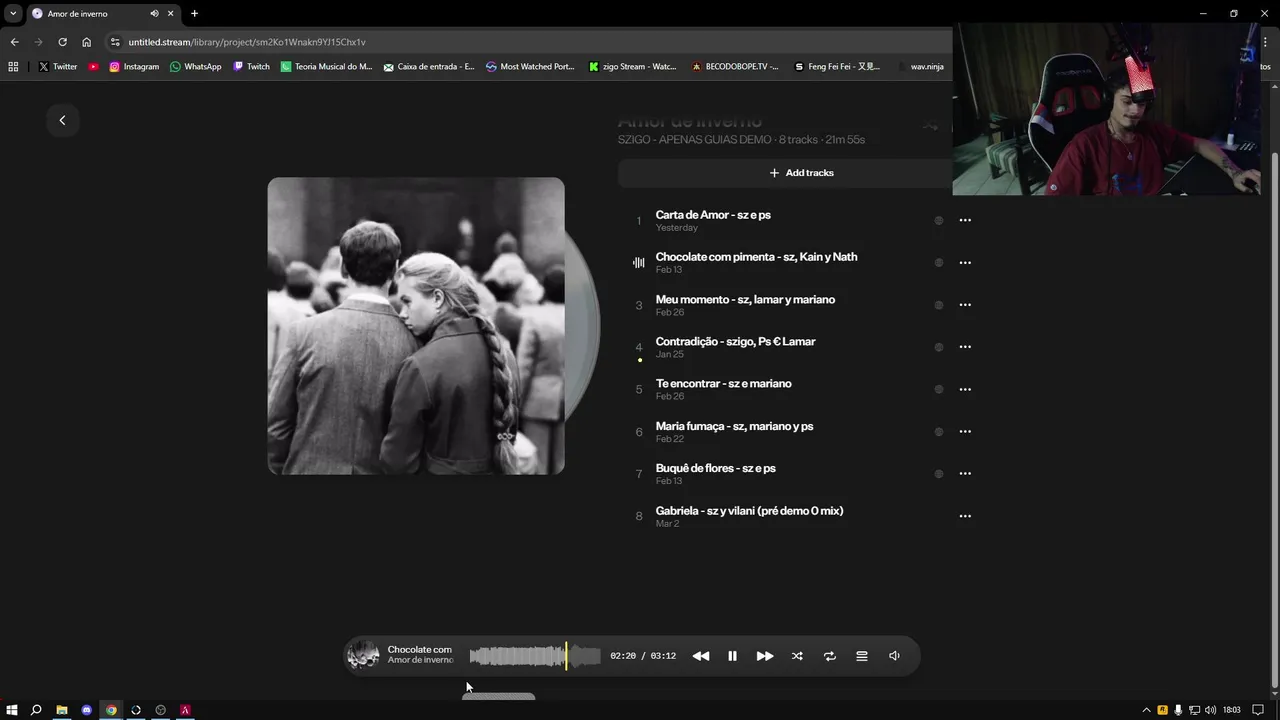Screen dimensions: 1280x720
Task: Open the browser tab search chevron
Action: point(13,14)
